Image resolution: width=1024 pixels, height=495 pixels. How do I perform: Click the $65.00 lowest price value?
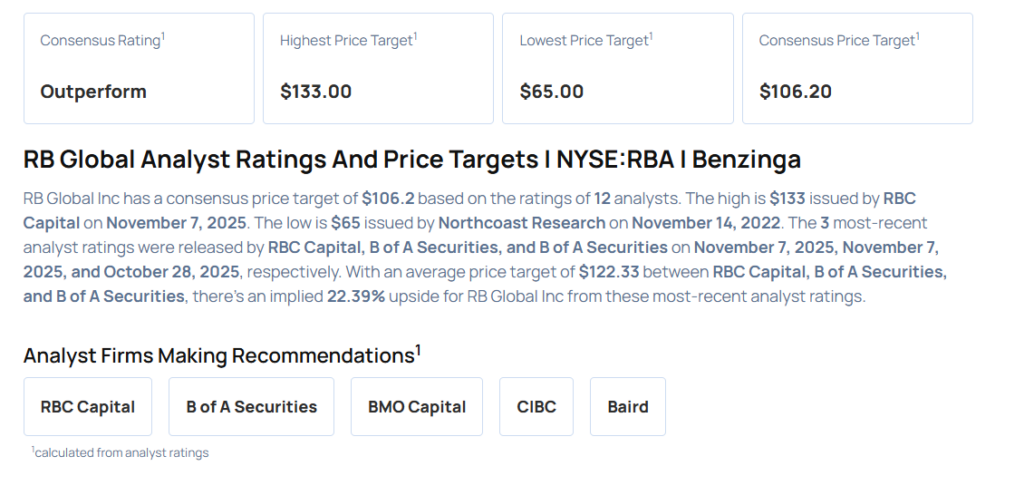551,92
